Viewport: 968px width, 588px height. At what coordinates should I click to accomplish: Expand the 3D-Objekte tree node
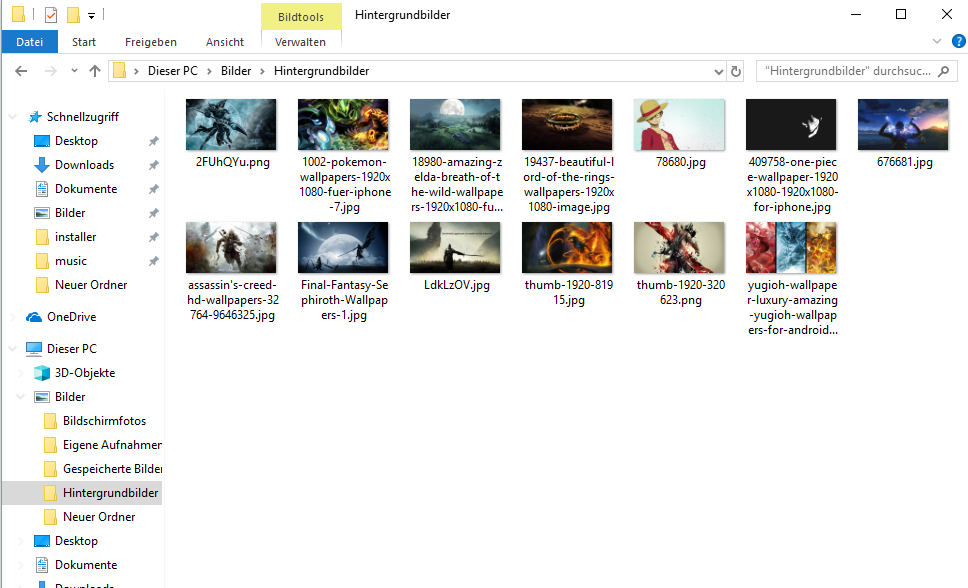click(21, 373)
